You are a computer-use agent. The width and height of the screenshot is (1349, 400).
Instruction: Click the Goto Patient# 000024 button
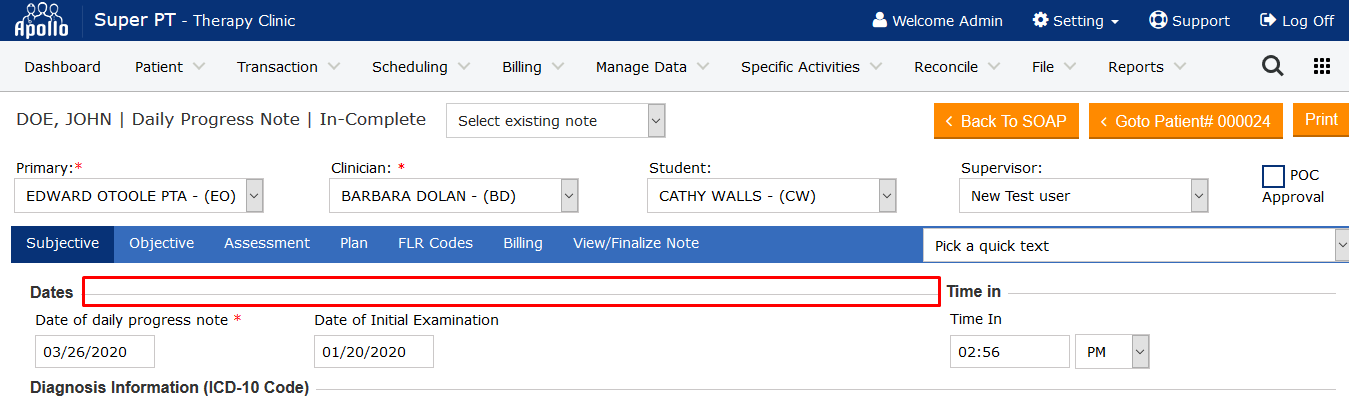[1185, 121]
